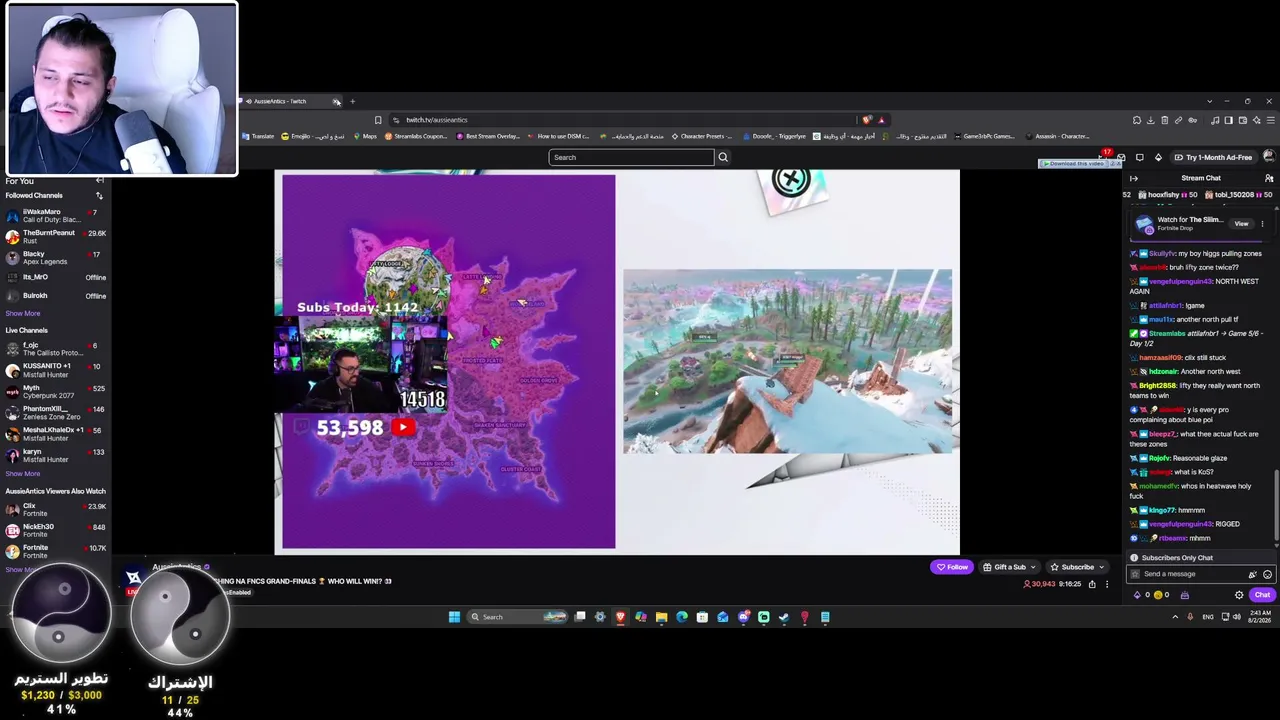The height and width of the screenshot is (720, 1280).
Task: Open karyn channel in Live Channels
Action: pyautogui.click(x=55, y=455)
